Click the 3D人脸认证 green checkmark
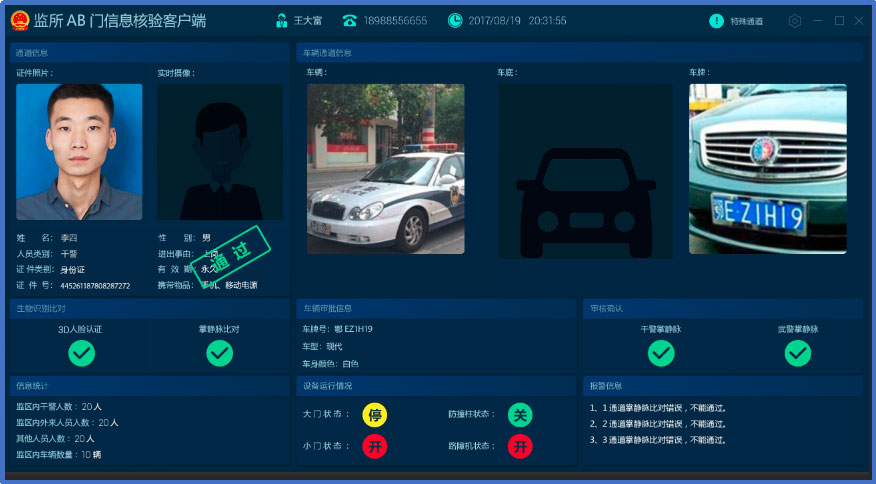This screenshot has height=484, width=876. (x=82, y=353)
